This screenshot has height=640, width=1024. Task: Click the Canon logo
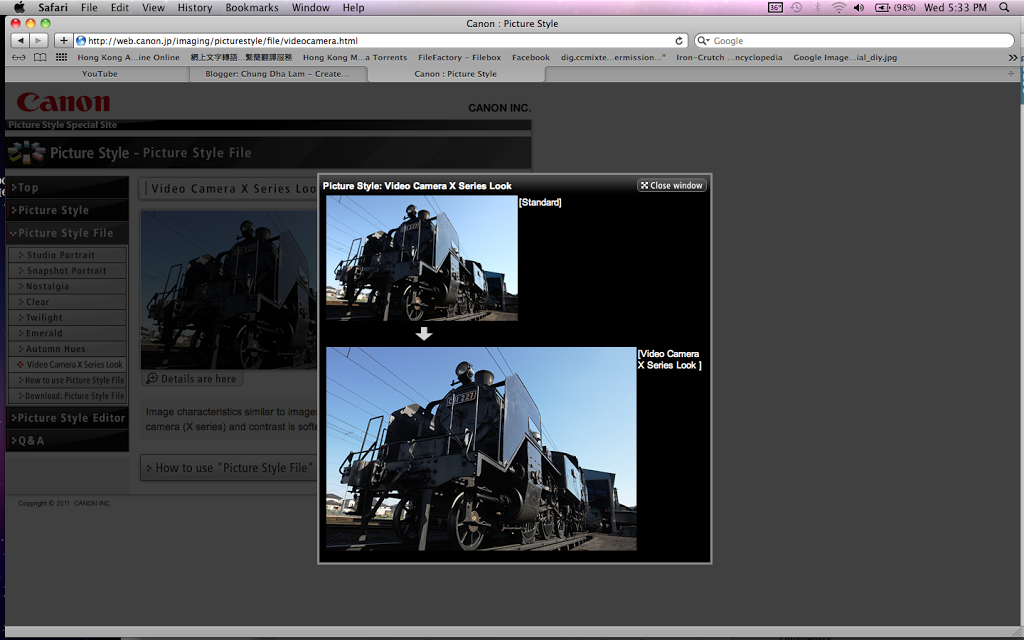click(x=63, y=103)
